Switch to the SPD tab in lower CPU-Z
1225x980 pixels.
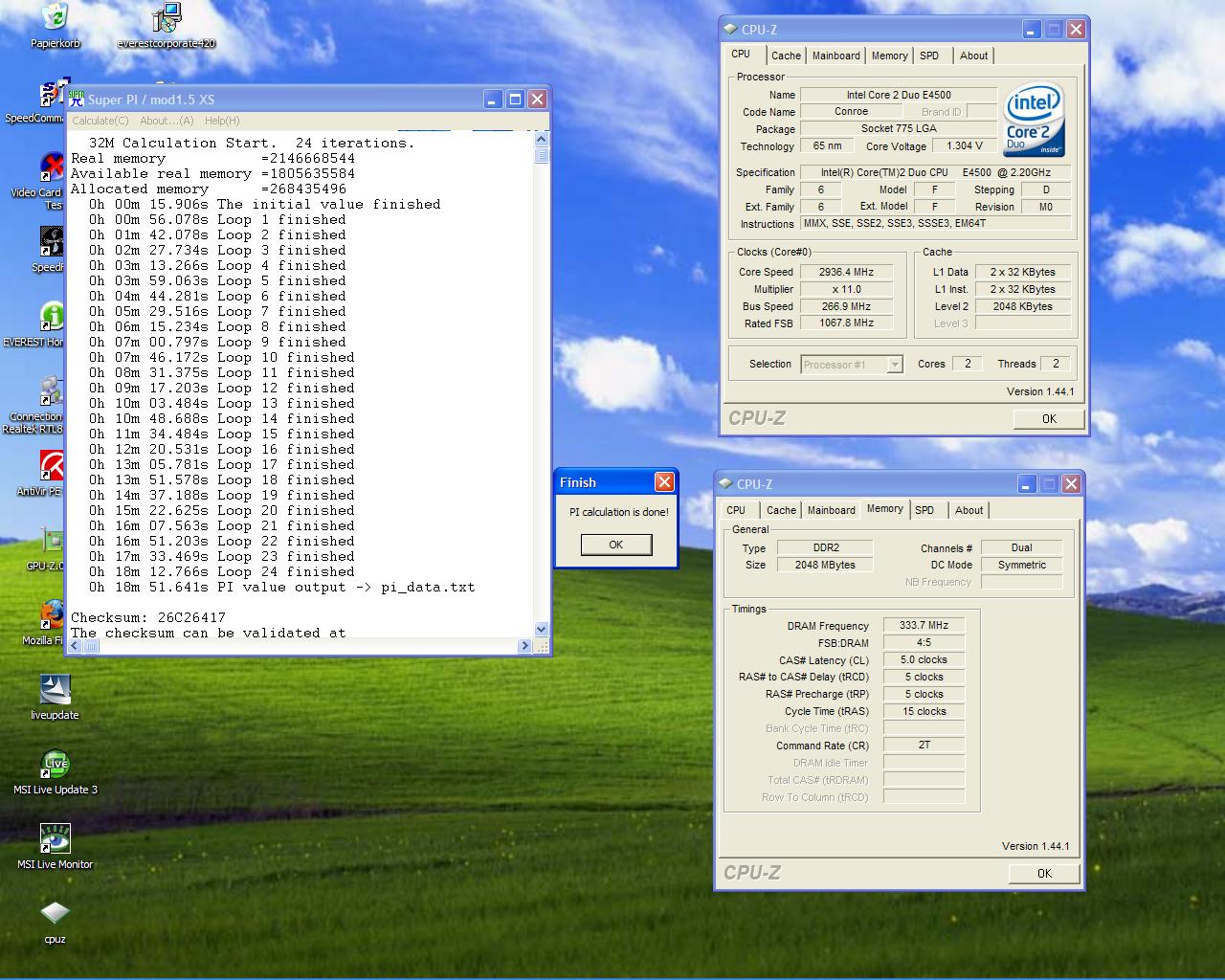point(924,510)
